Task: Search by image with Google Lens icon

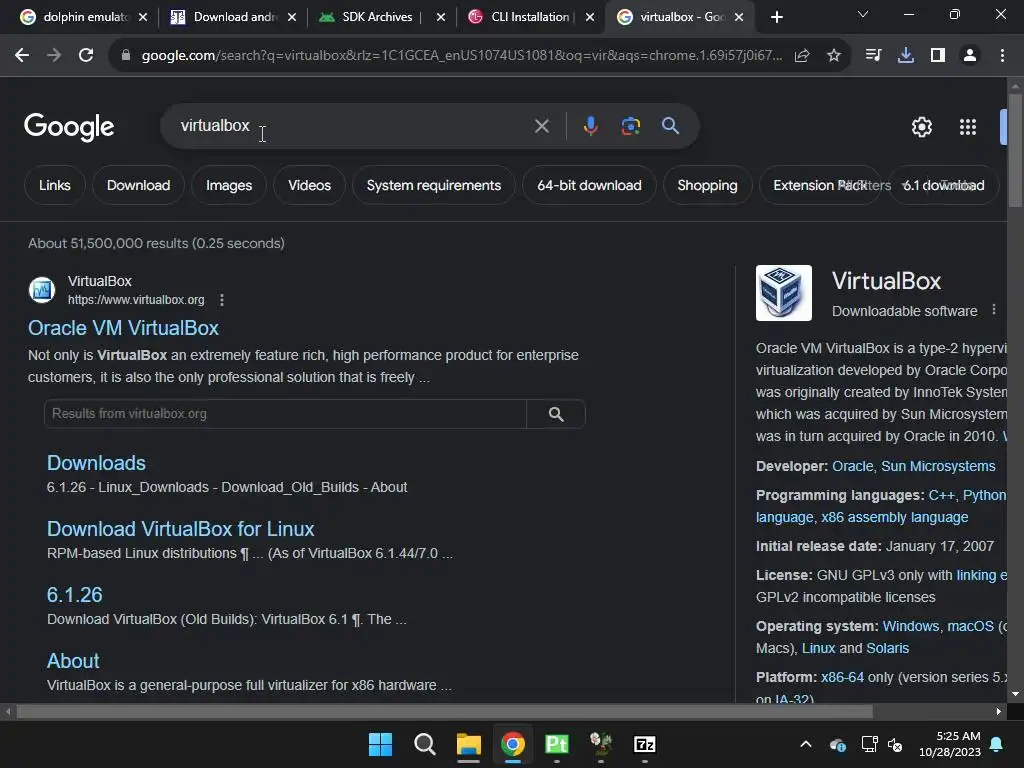Action: (631, 125)
